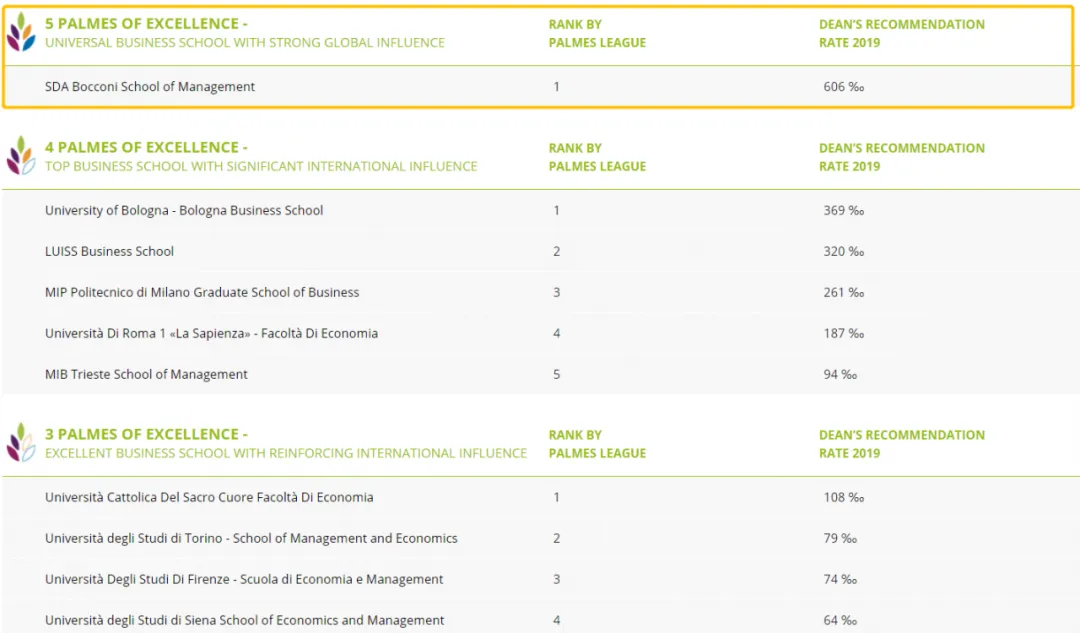The image size is (1080, 633).
Task: Click the 79 ‰ rate value
Action: [840, 538]
